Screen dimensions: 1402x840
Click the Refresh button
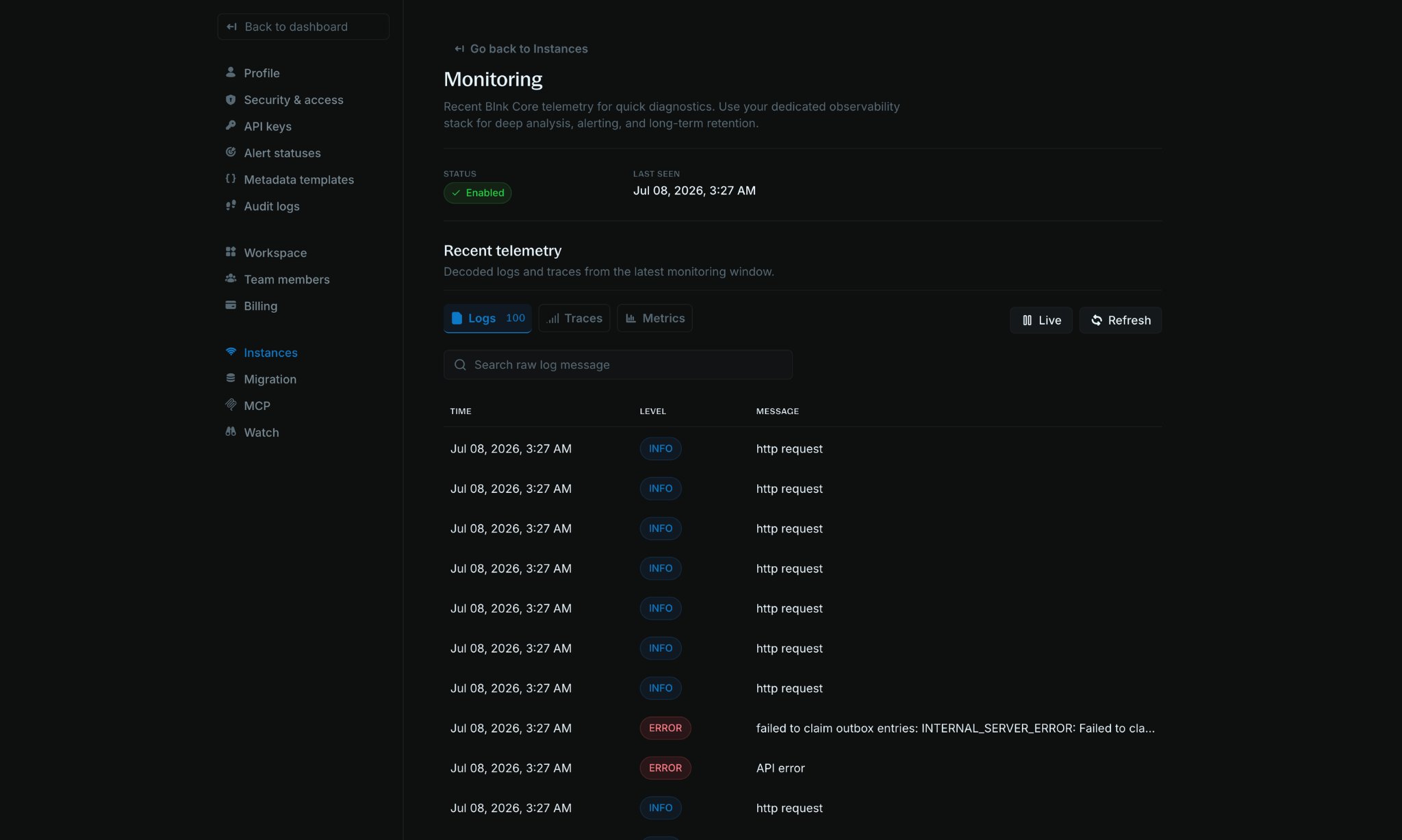coord(1120,320)
